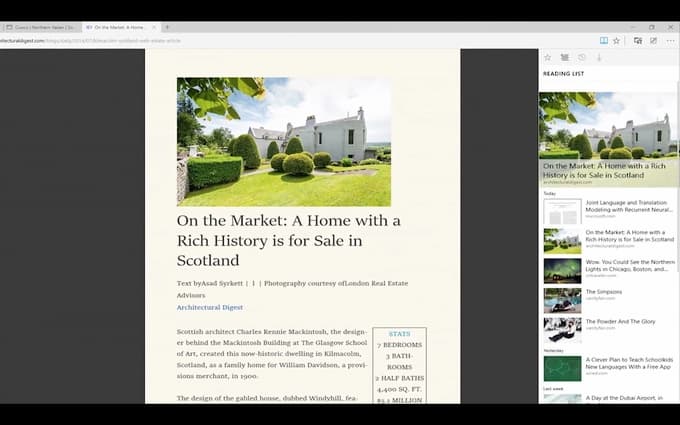Click the Windyhill house photo in article

[284, 142]
